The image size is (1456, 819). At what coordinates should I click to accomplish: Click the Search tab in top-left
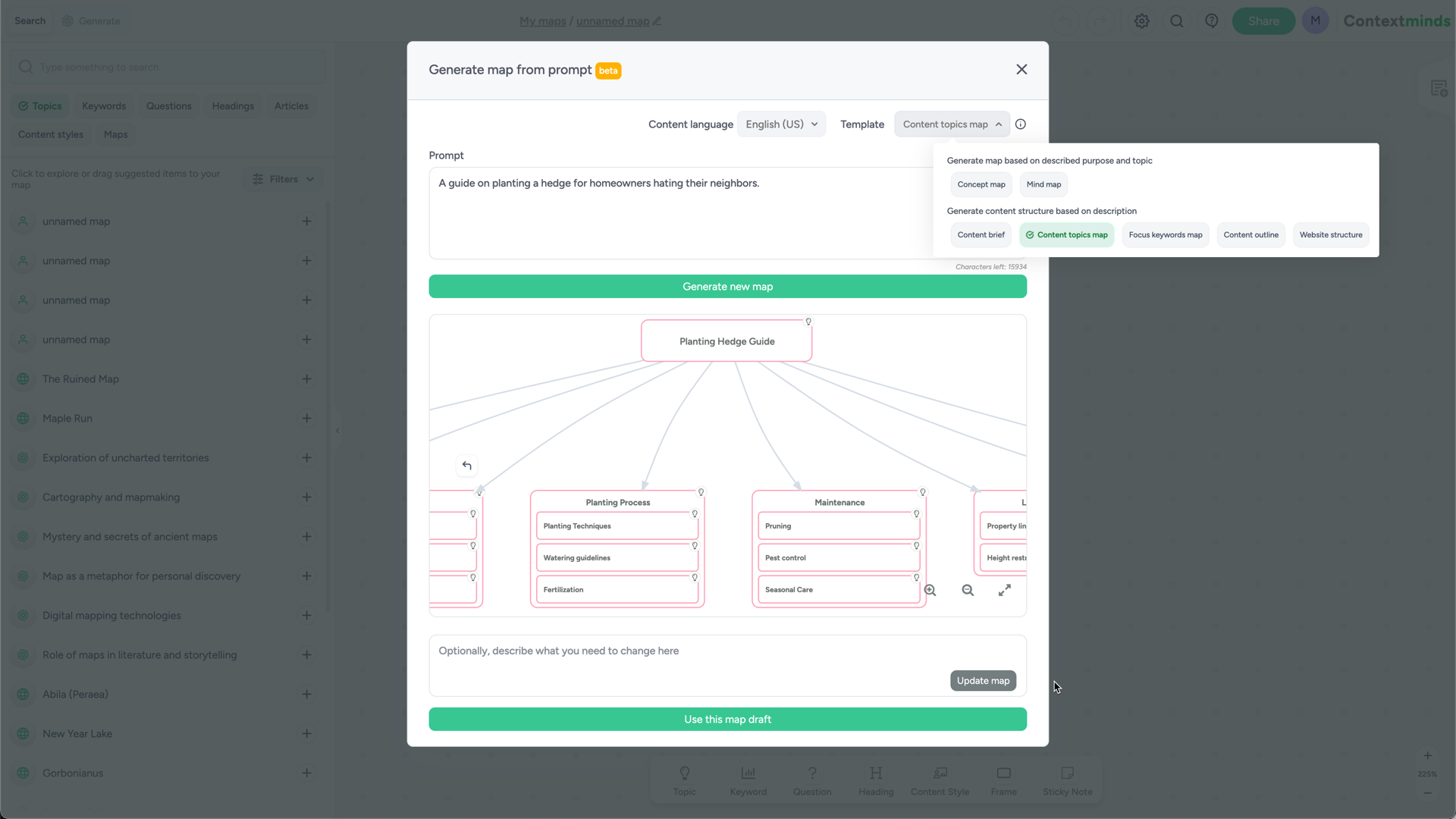pos(30,21)
